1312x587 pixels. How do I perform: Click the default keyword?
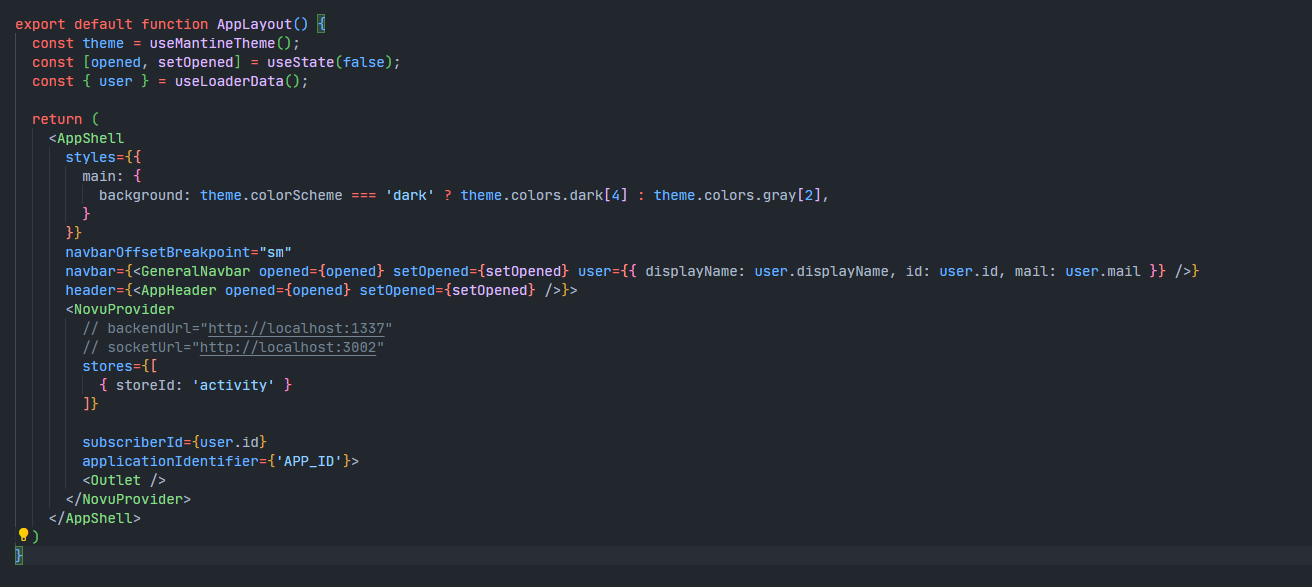pyautogui.click(x=103, y=24)
